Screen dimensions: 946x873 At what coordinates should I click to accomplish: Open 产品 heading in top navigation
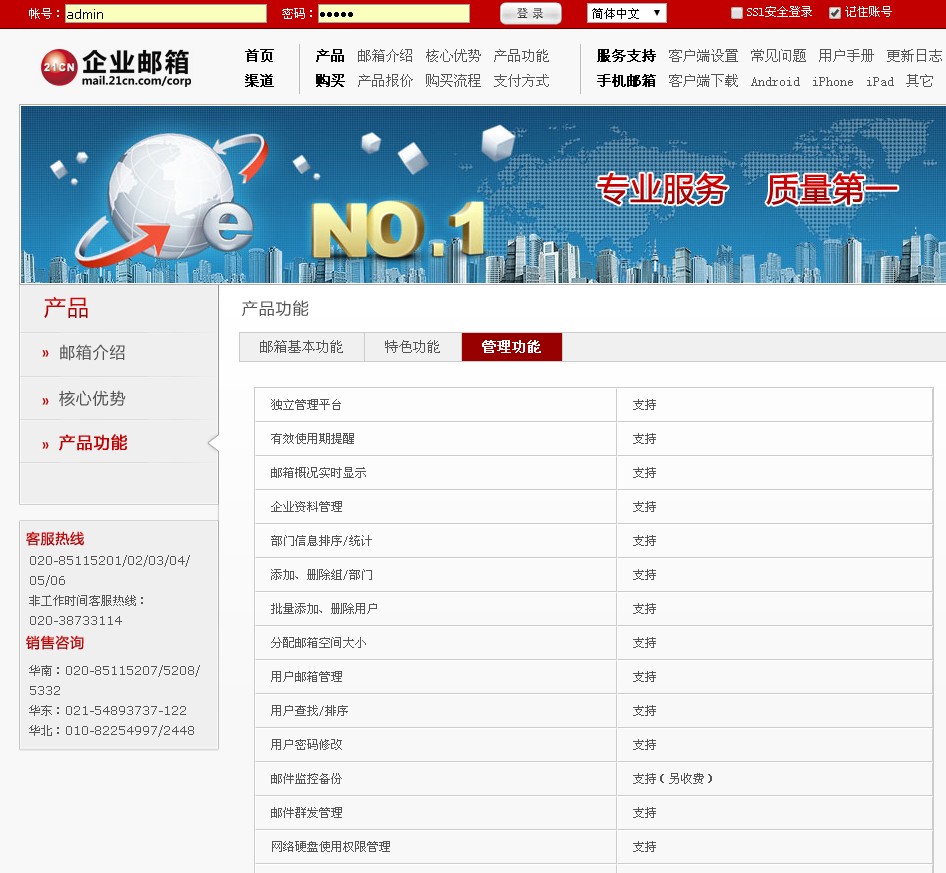pos(330,56)
